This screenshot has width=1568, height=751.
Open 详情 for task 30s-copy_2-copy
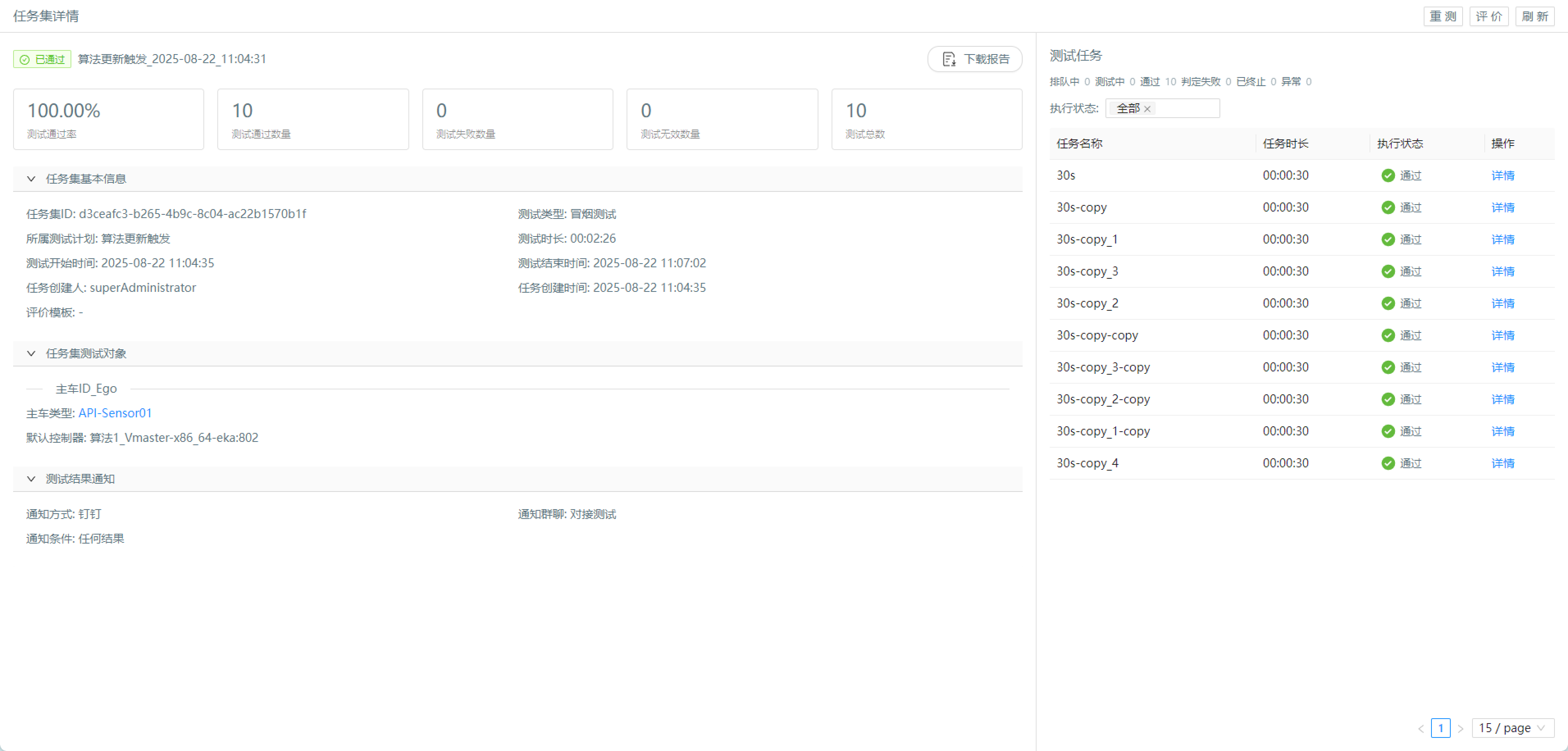pos(1502,399)
